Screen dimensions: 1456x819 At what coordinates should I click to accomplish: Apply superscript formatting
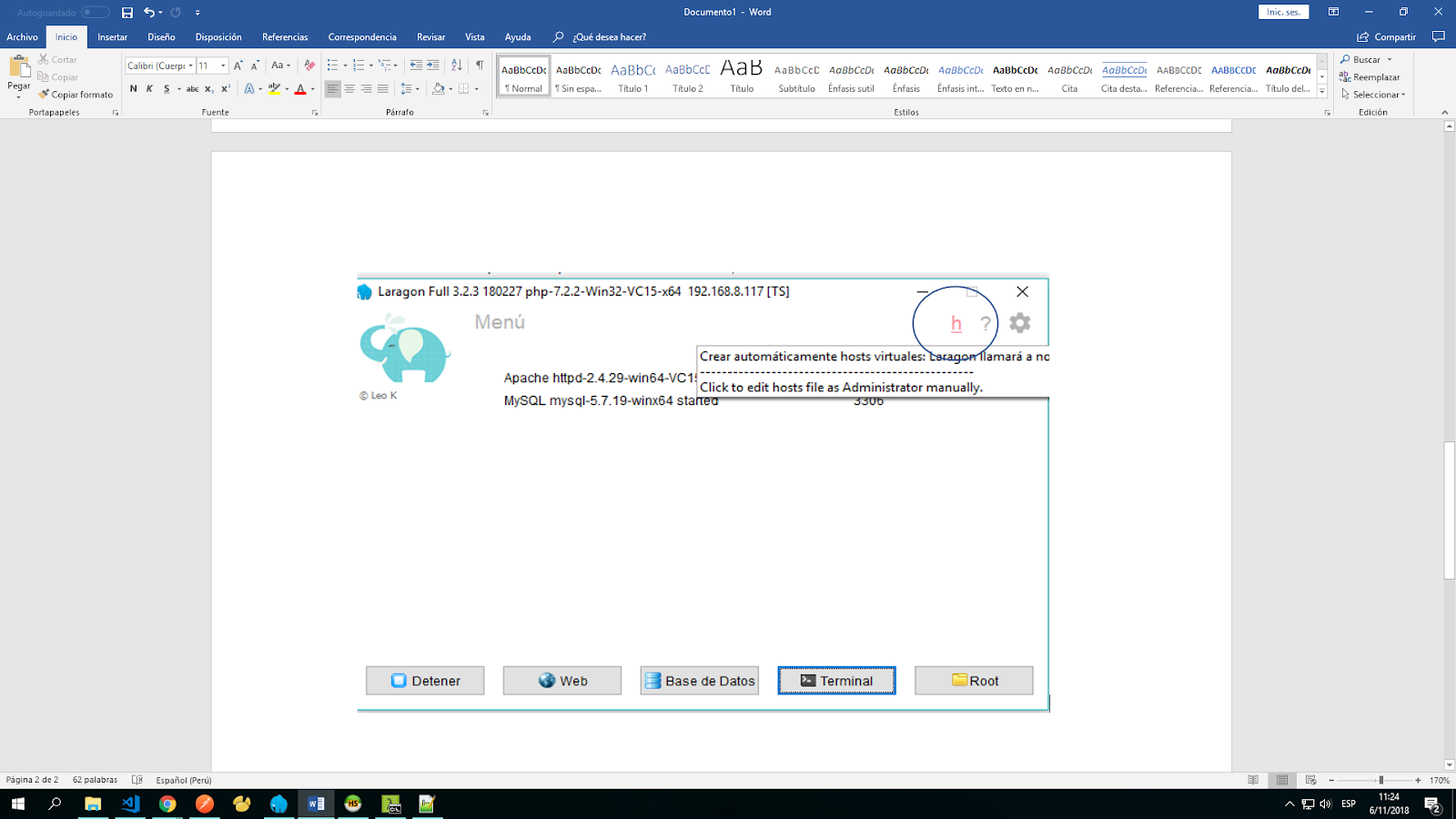[x=226, y=89]
